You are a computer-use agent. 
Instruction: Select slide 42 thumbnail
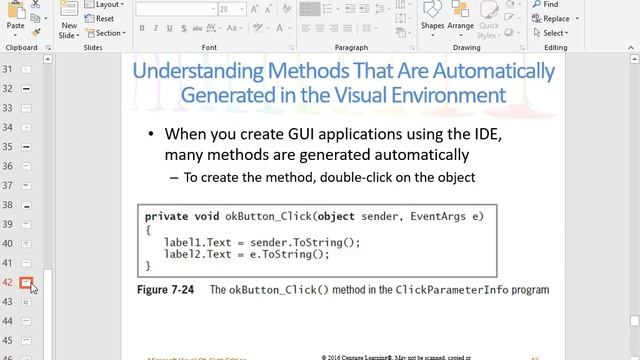26,282
